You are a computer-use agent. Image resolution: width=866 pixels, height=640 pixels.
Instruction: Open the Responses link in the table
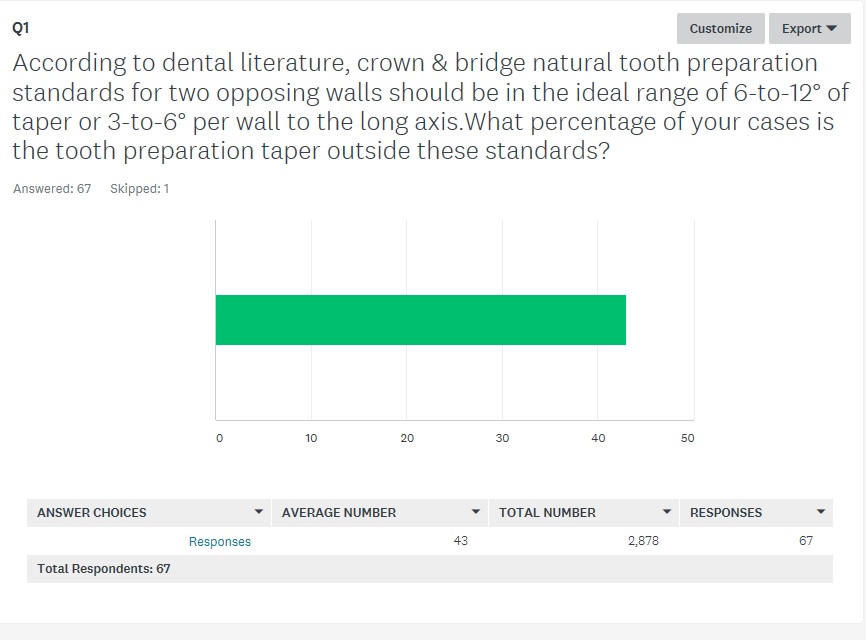(x=220, y=541)
